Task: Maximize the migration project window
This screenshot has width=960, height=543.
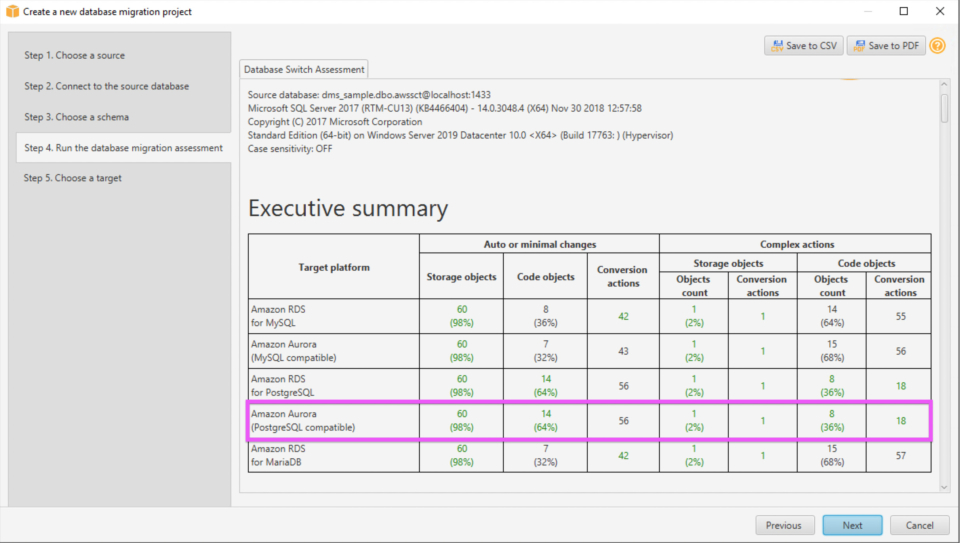Action: coord(903,12)
